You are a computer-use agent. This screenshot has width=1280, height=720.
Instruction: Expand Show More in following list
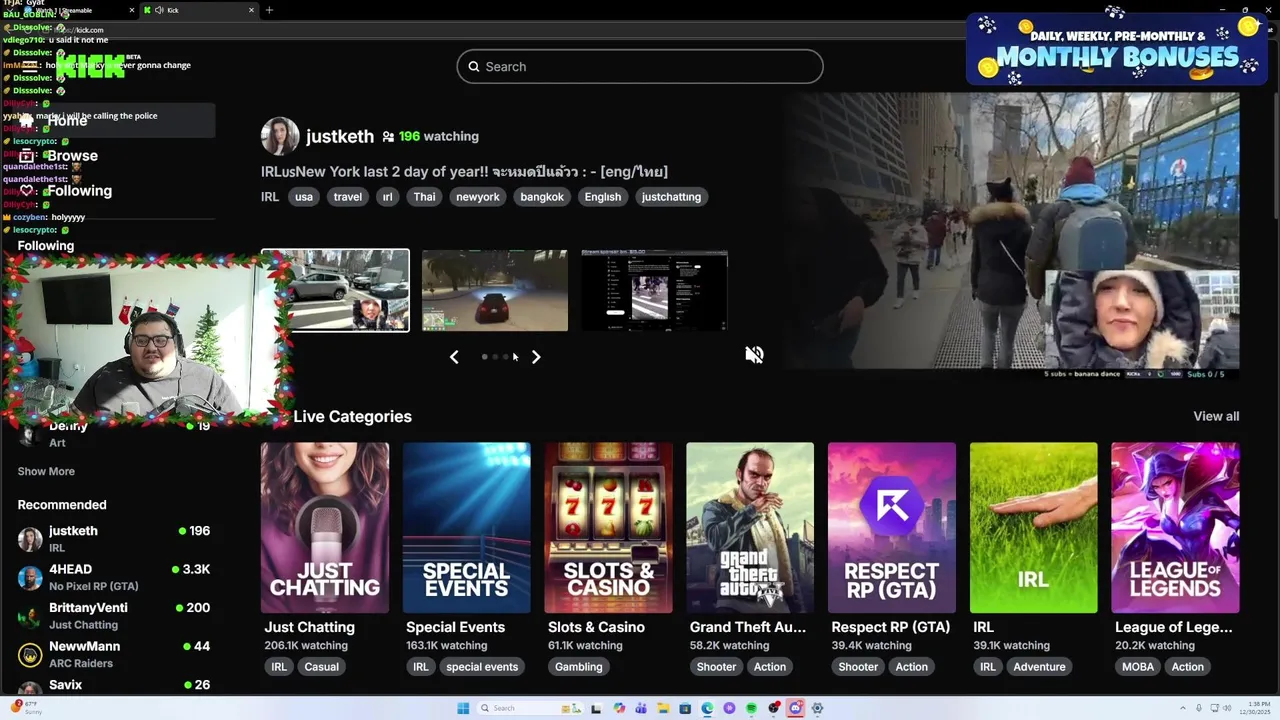46,471
